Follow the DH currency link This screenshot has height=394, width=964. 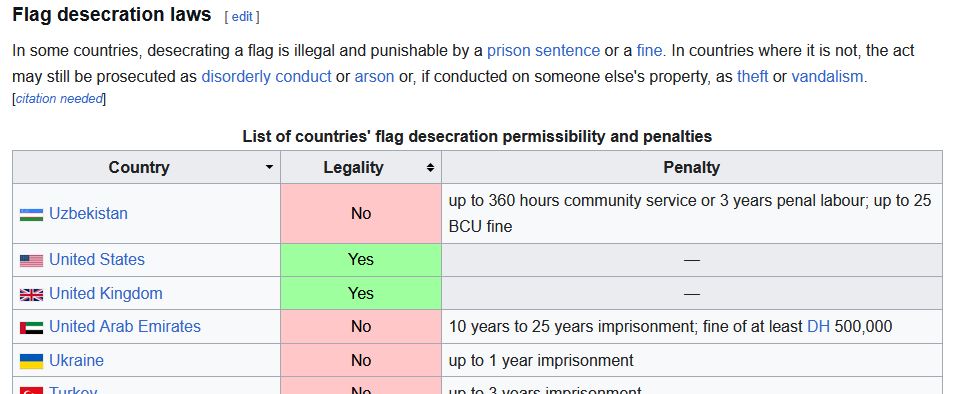[x=818, y=326]
